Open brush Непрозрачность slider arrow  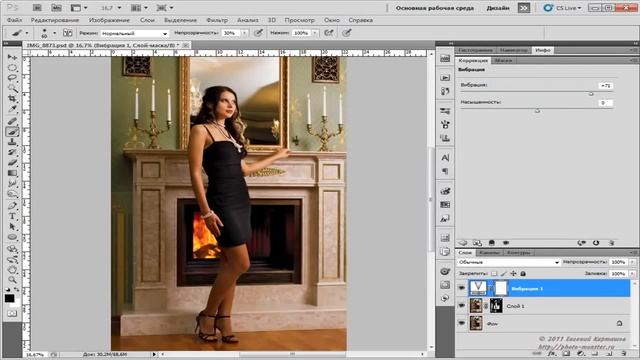coord(244,33)
